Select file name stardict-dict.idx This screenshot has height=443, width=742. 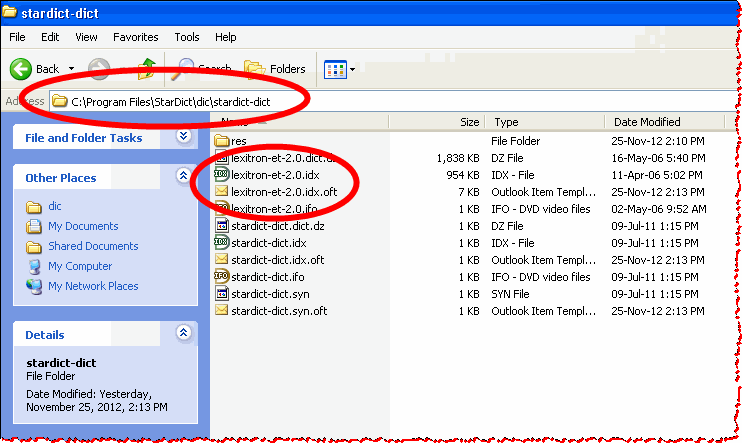(x=269, y=243)
